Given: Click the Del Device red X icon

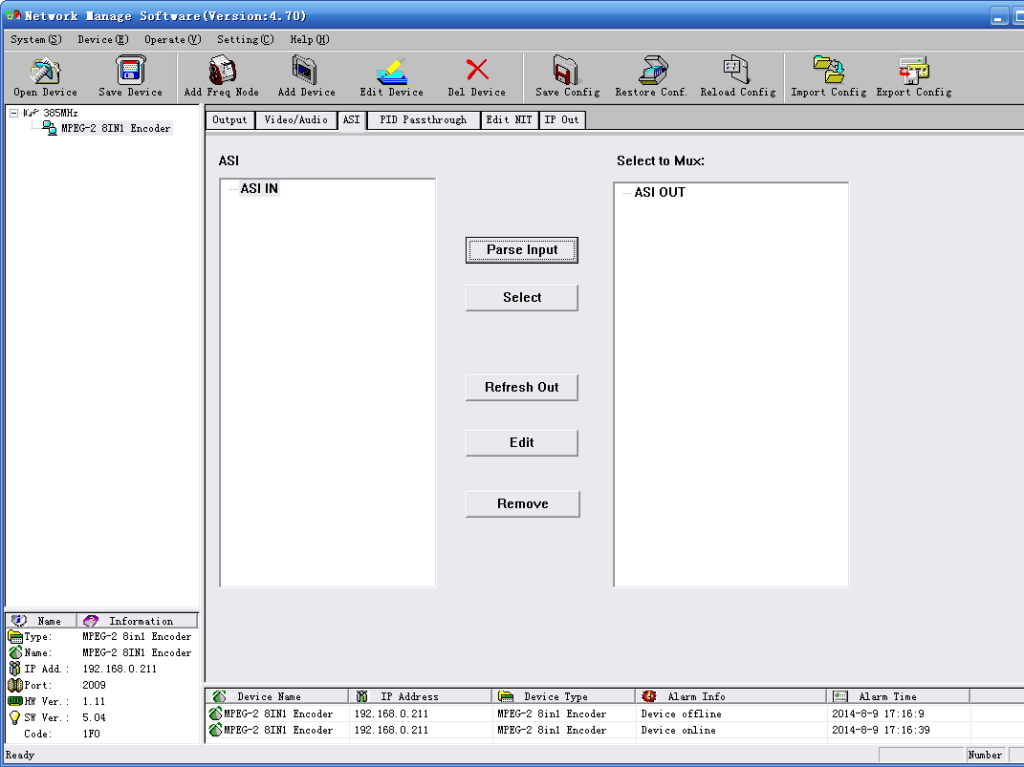Looking at the screenshot, I should 477,69.
